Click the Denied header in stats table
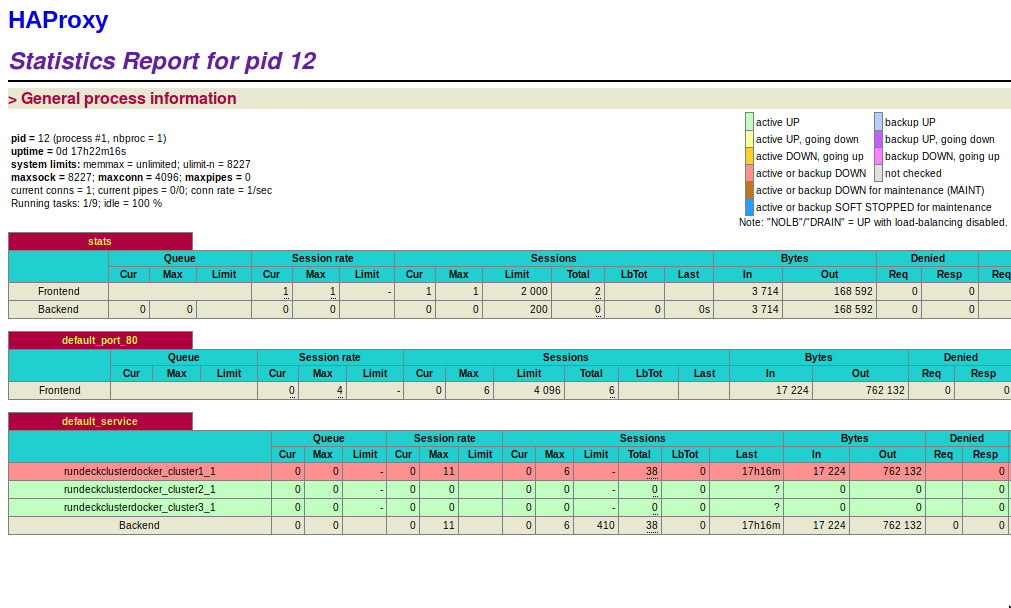1011x608 pixels. point(927,259)
